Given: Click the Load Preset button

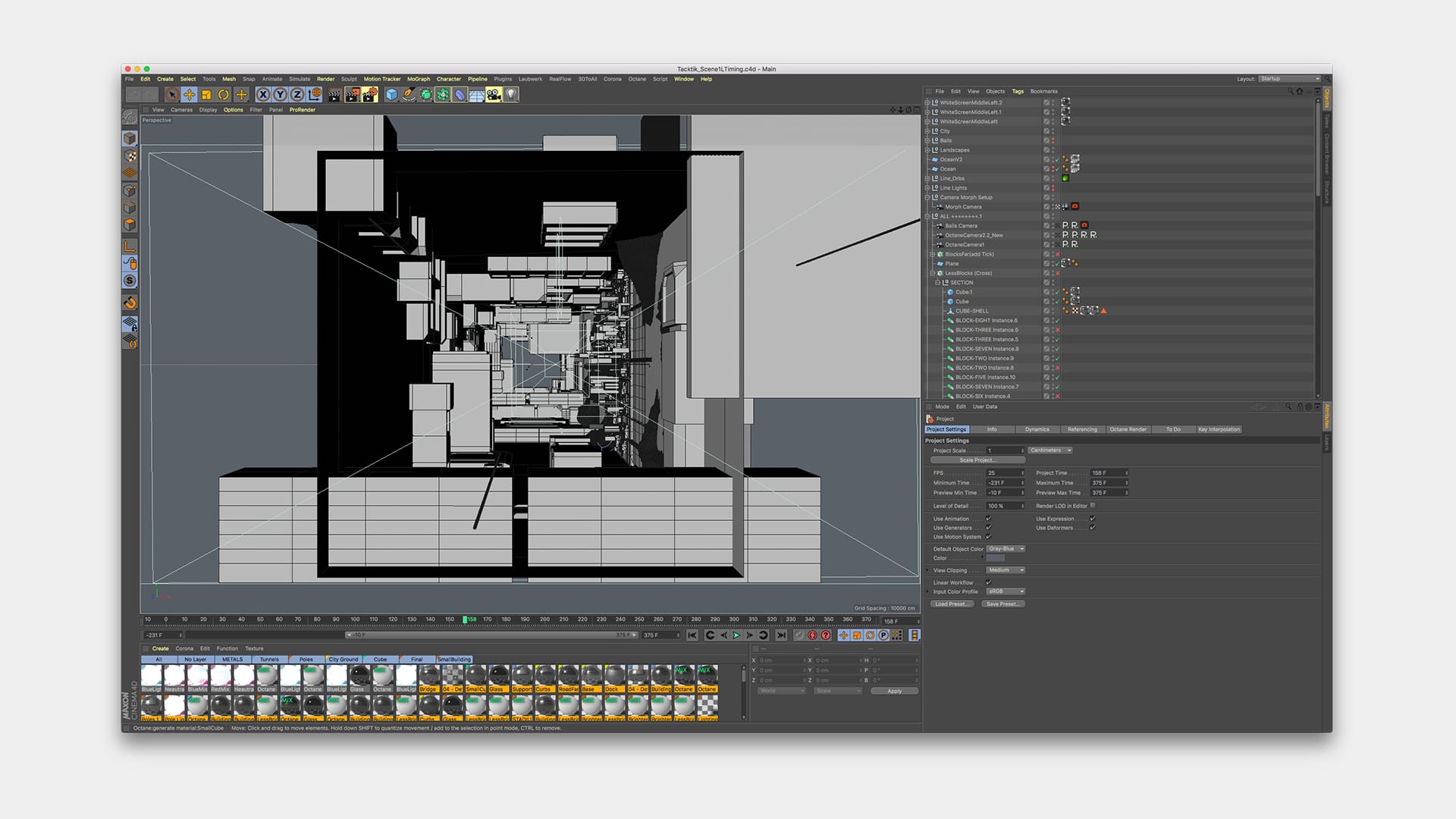Looking at the screenshot, I should pos(951,604).
